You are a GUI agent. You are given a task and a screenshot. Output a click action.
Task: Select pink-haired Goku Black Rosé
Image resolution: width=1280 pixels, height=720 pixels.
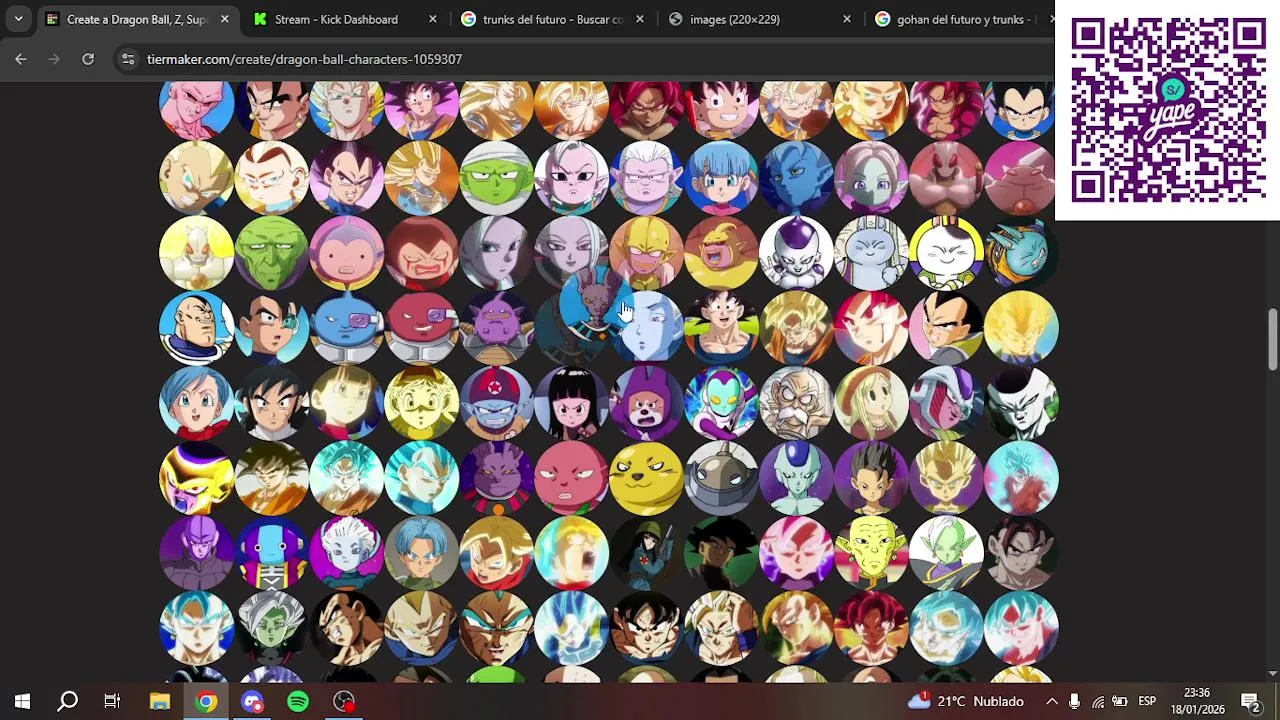point(797,553)
